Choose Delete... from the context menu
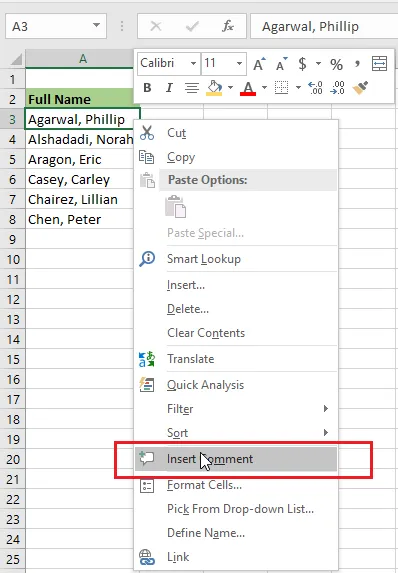The height and width of the screenshot is (573, 398). [236, 309]
